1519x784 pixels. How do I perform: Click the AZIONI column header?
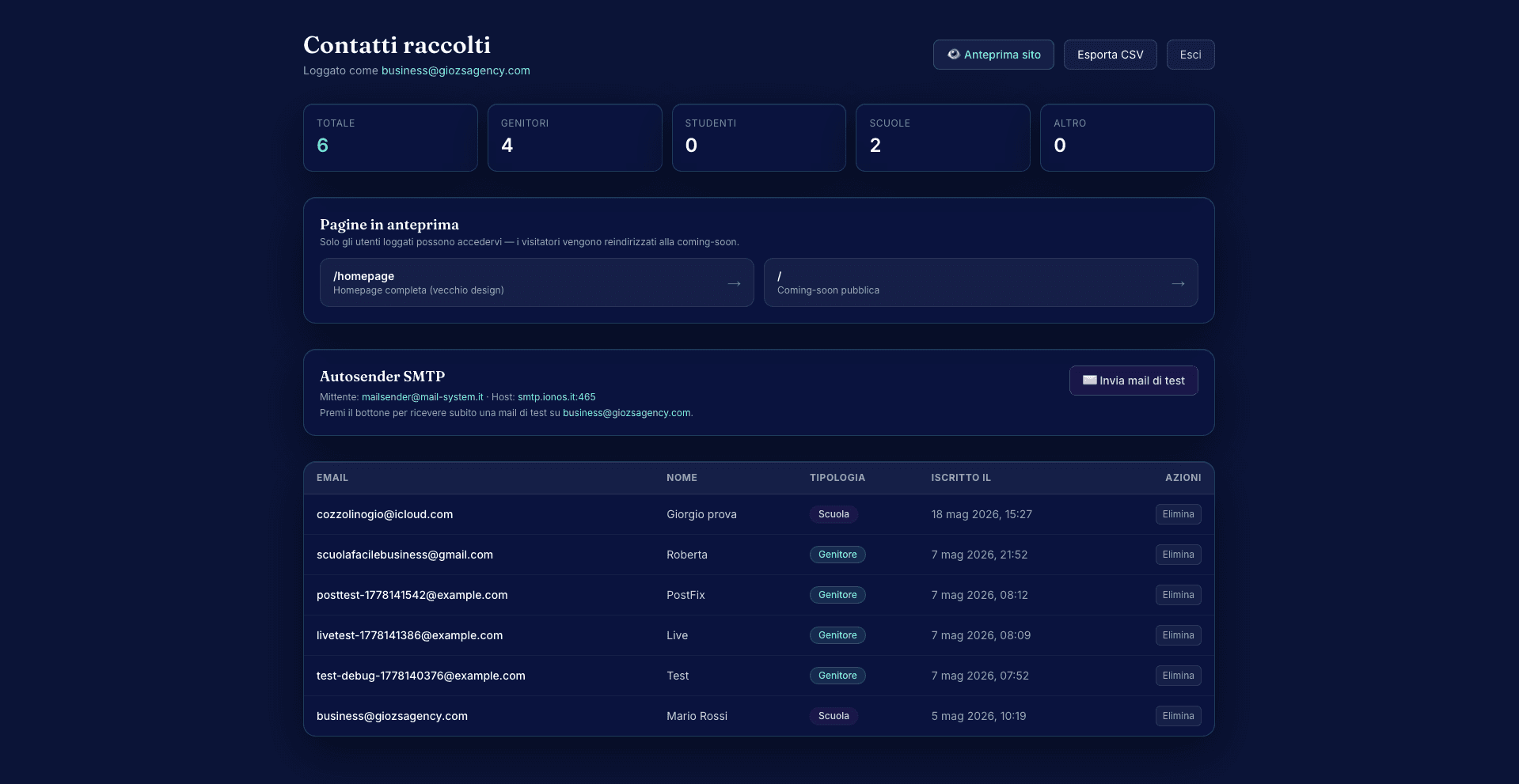tap(1183, 478)
